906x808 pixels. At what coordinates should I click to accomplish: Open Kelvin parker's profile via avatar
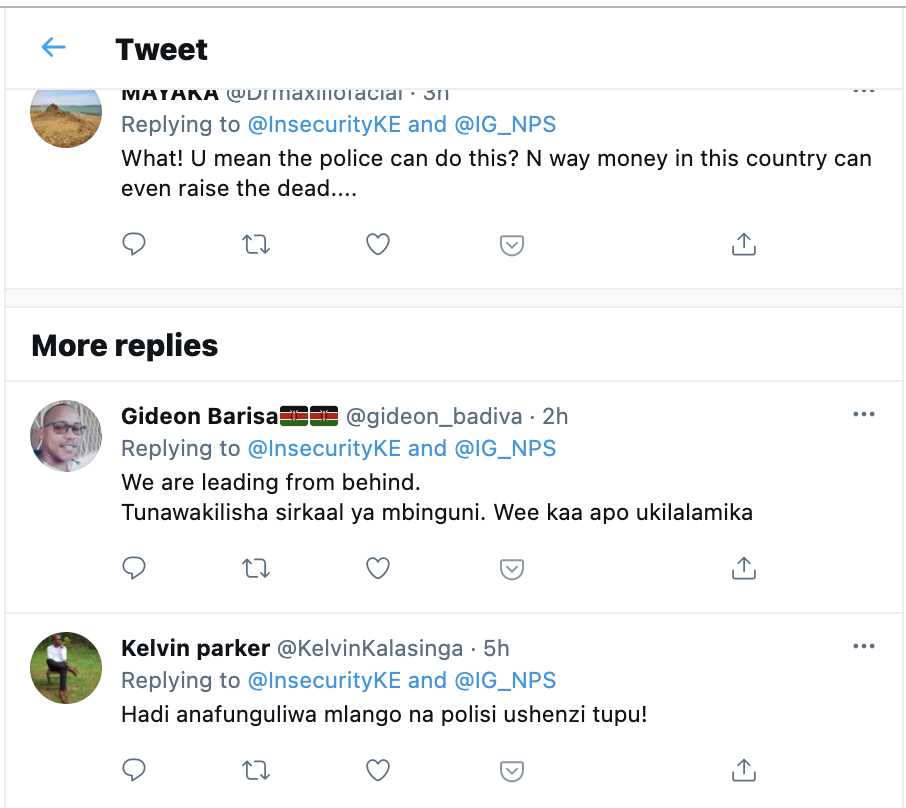(x=66, y=668)
